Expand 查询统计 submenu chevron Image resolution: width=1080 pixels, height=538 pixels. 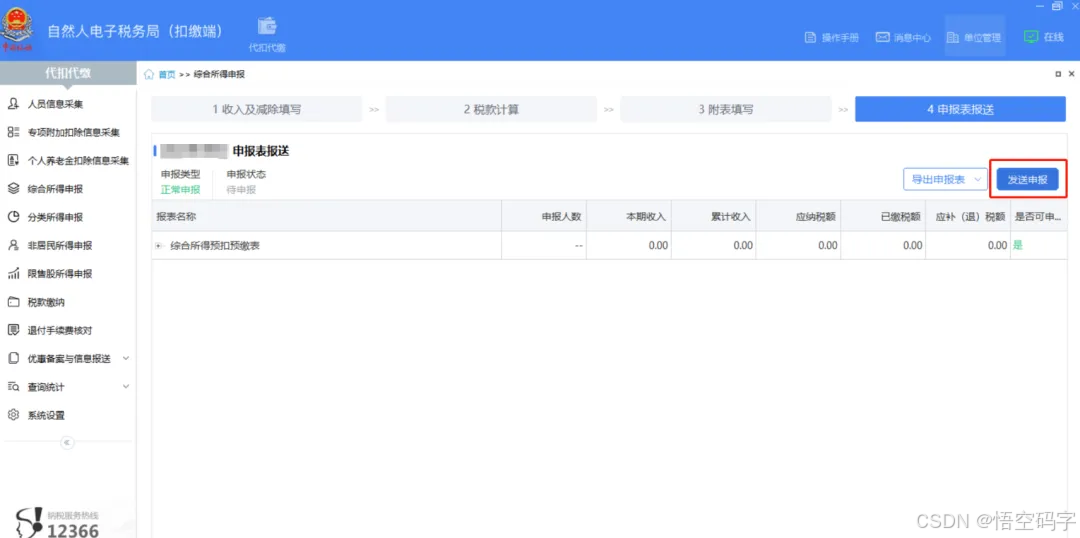pyautogui.click(x=125, y=386)
